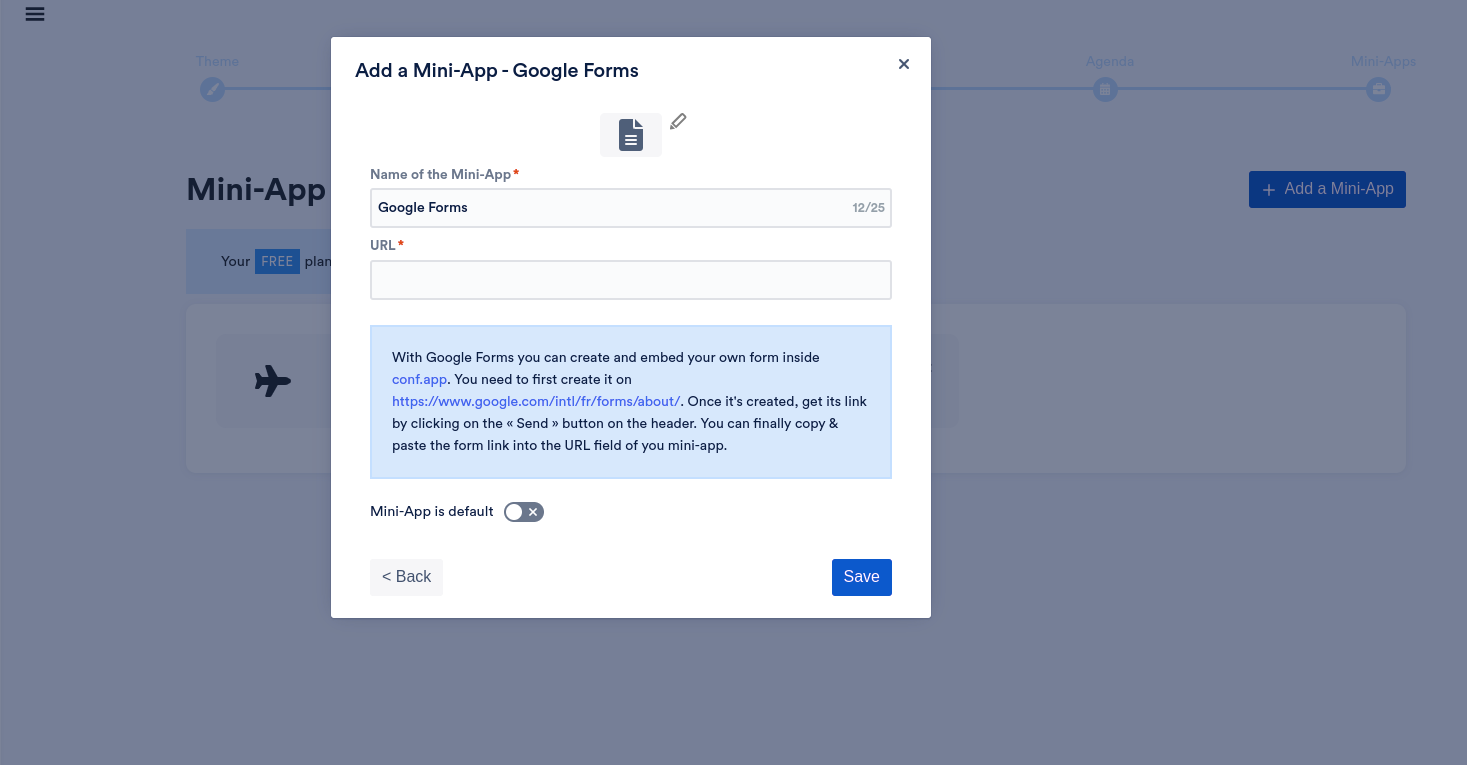Go back with the Back button
This screenshot has width=1467, height=765.
coord(406,577)
